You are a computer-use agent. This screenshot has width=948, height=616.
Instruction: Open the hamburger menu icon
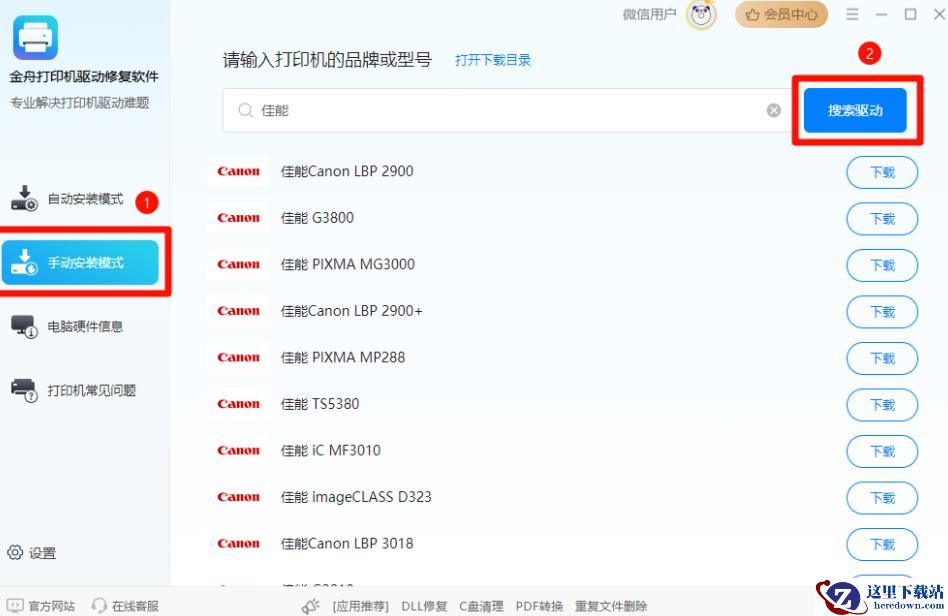pos(852,14)
